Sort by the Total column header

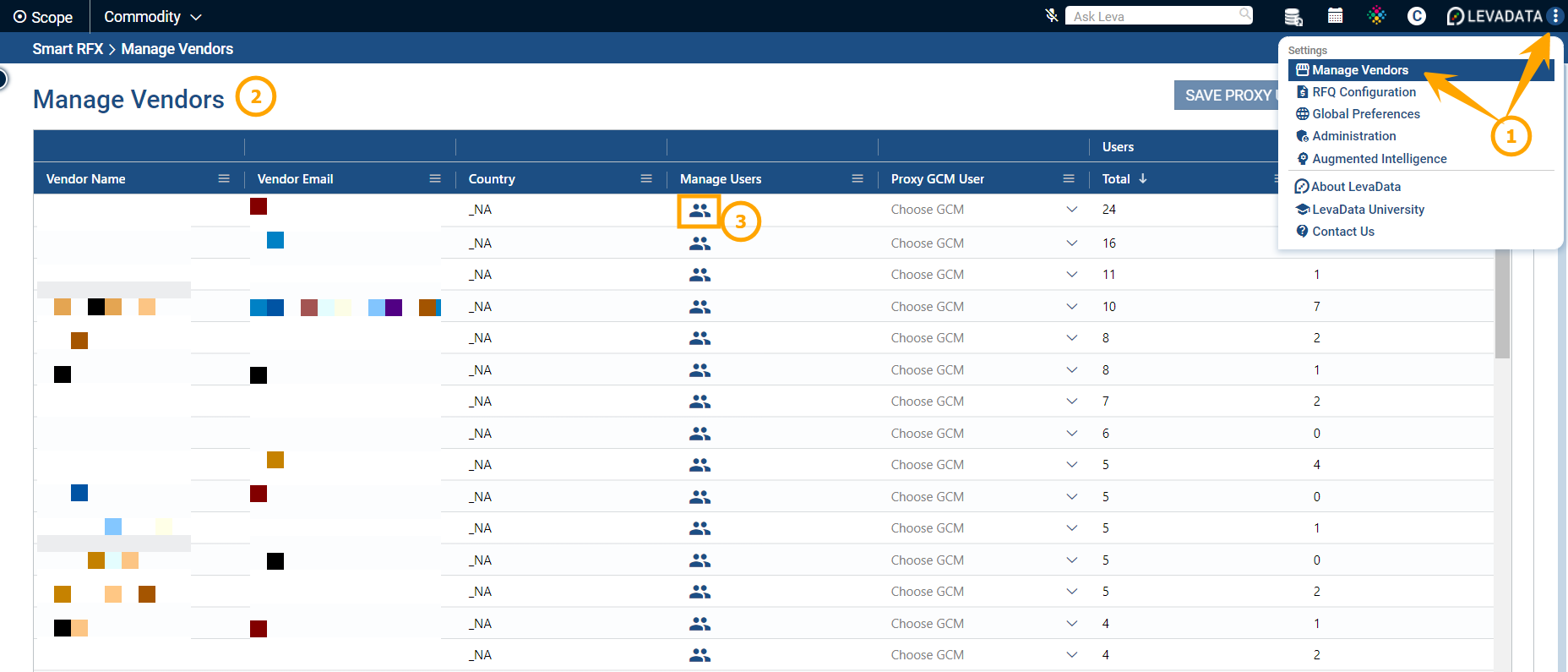pyautogui.click(x=1116, y=179)
